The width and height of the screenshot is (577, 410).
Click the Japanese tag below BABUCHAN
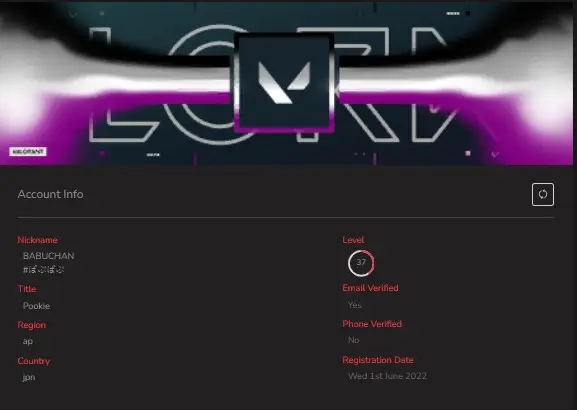(x=43, y=270)
